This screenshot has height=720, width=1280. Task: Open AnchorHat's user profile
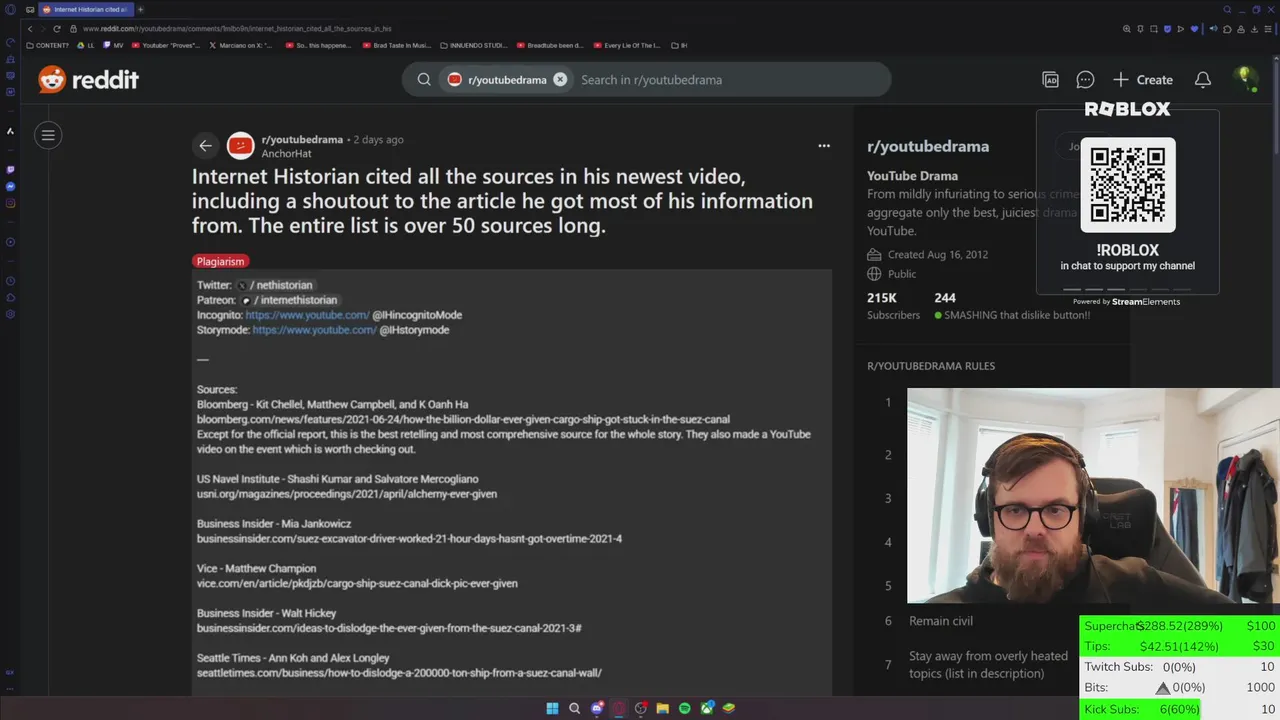tap(286, 154)
